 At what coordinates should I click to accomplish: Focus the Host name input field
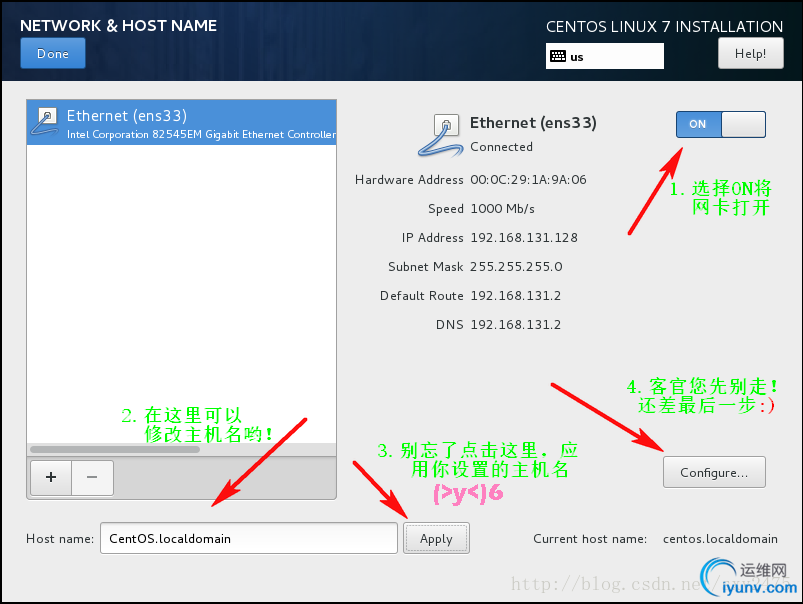coord(248,538)
